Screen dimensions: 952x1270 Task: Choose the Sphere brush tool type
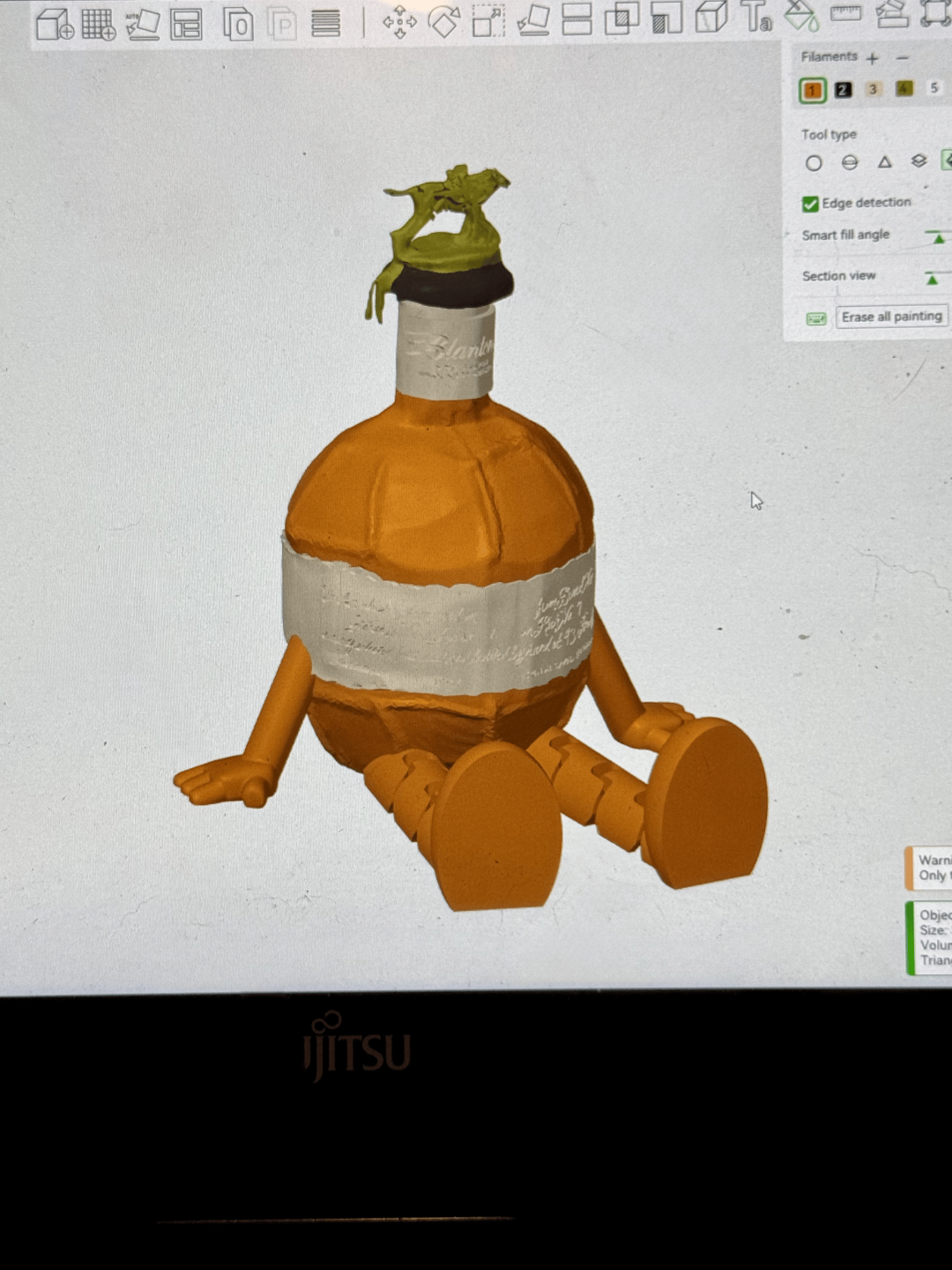[850, 162]
